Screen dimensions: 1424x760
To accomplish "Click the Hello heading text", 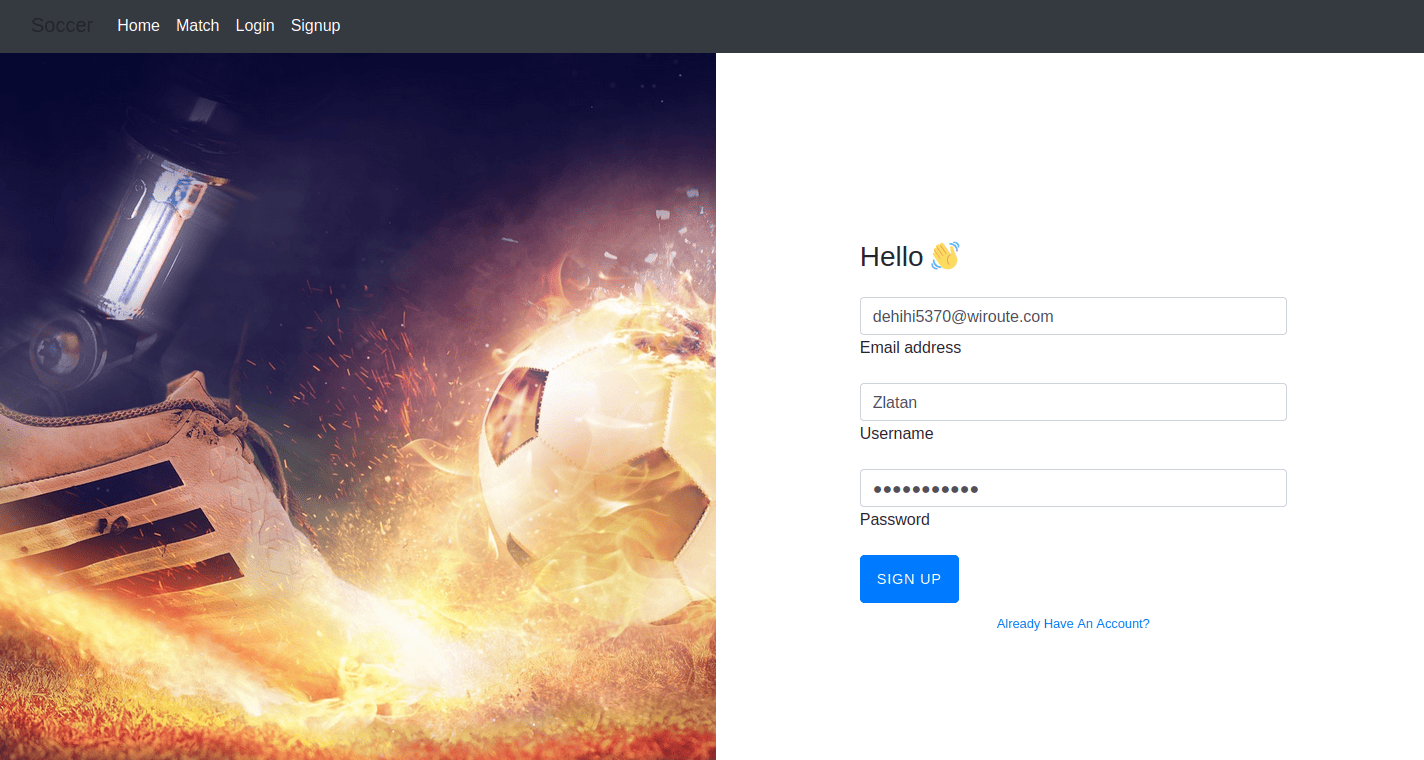I will [x=891, y=257].
